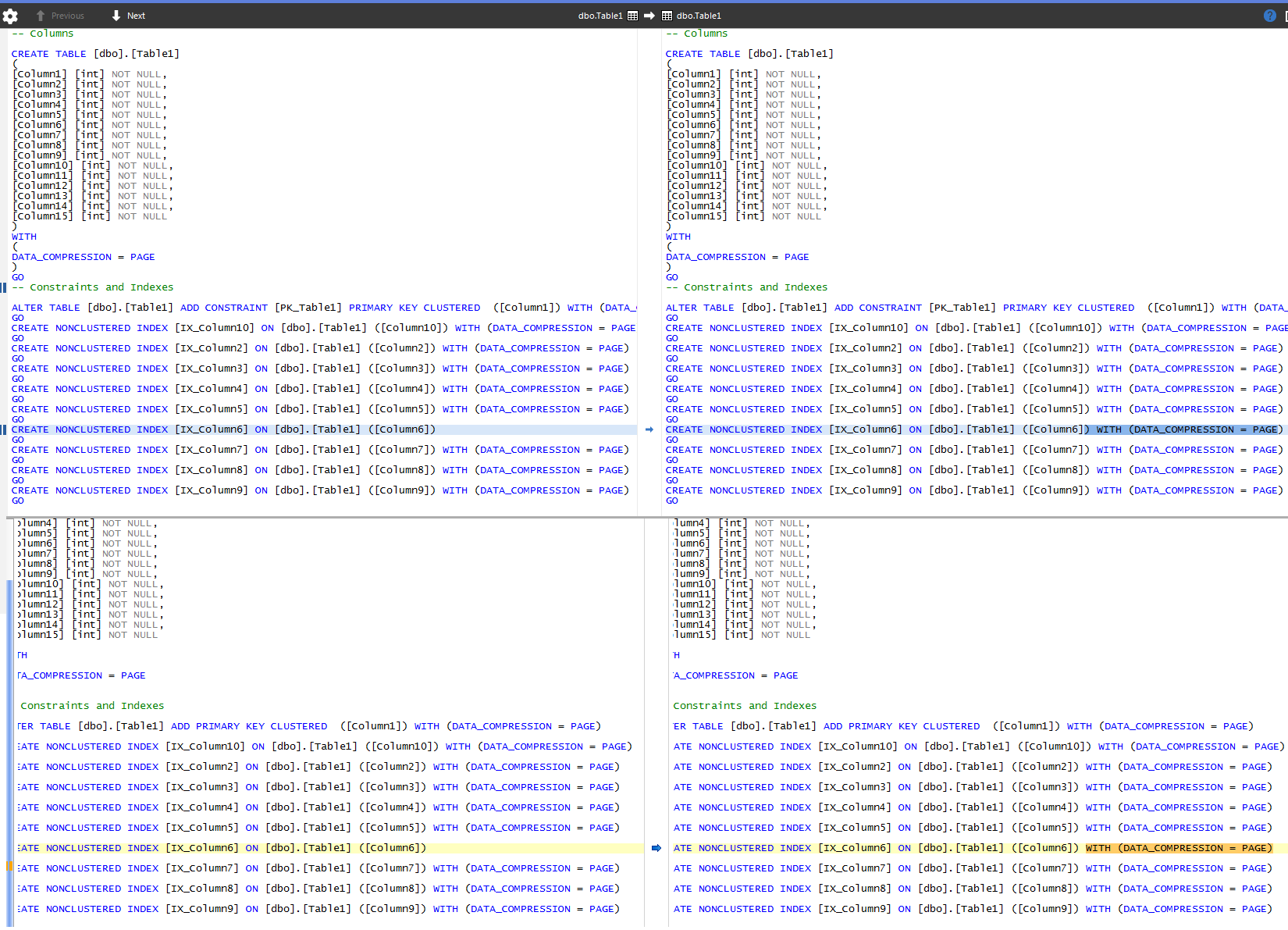Image resolution: width=1288 pixels, height=930 pixels.
Task: Click the blue arrow beside yellow IX_Column6 line, lower pane
Action: [x=656, y=848]
